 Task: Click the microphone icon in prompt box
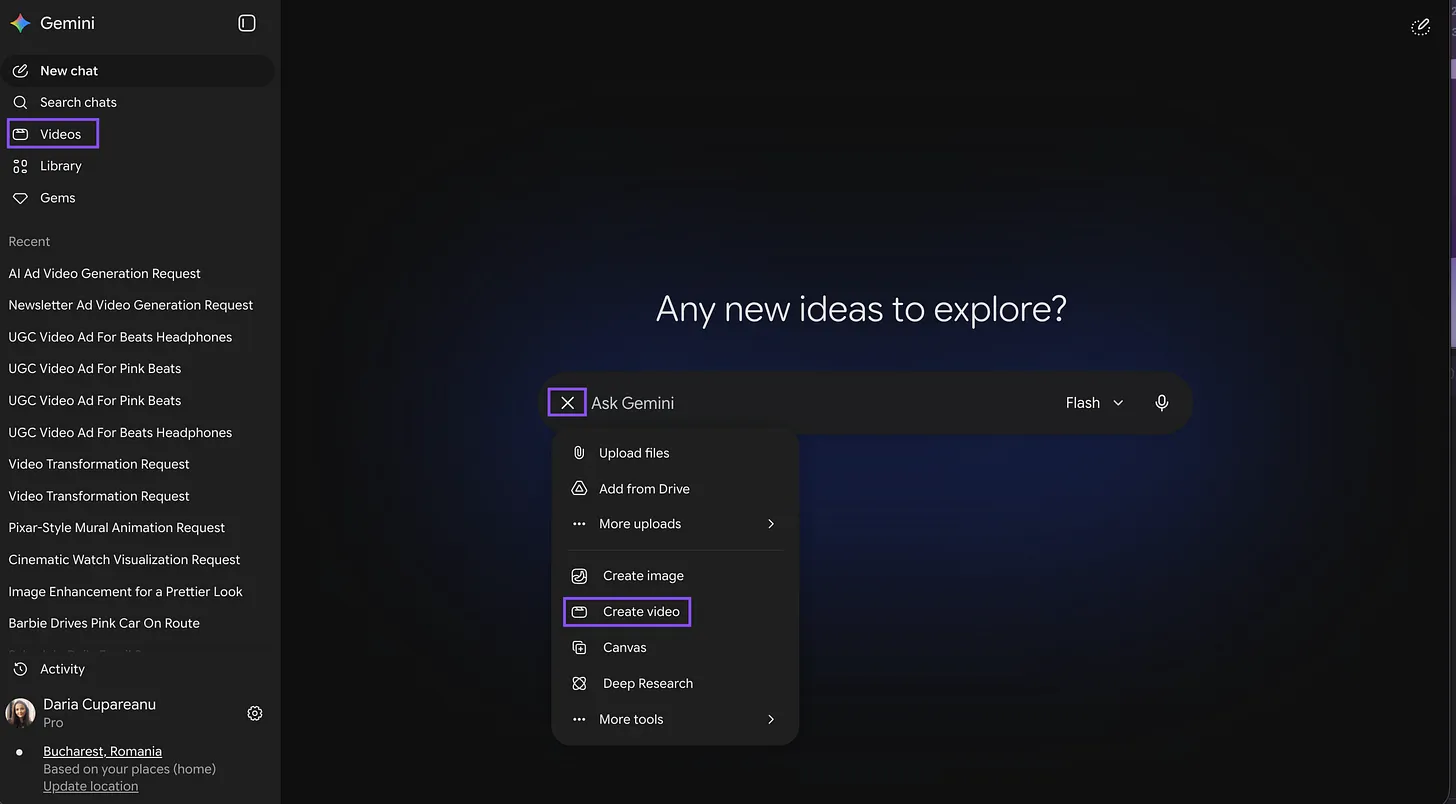coord(1162,403)
